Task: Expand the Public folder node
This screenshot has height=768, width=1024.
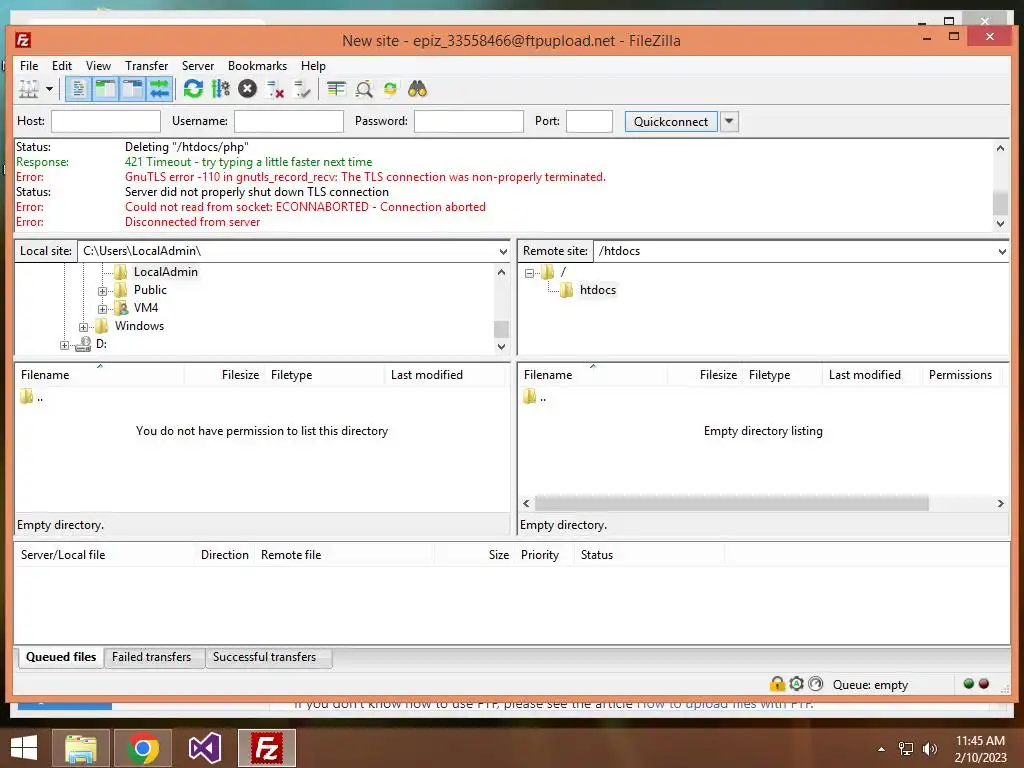Action: click(103, 291)
